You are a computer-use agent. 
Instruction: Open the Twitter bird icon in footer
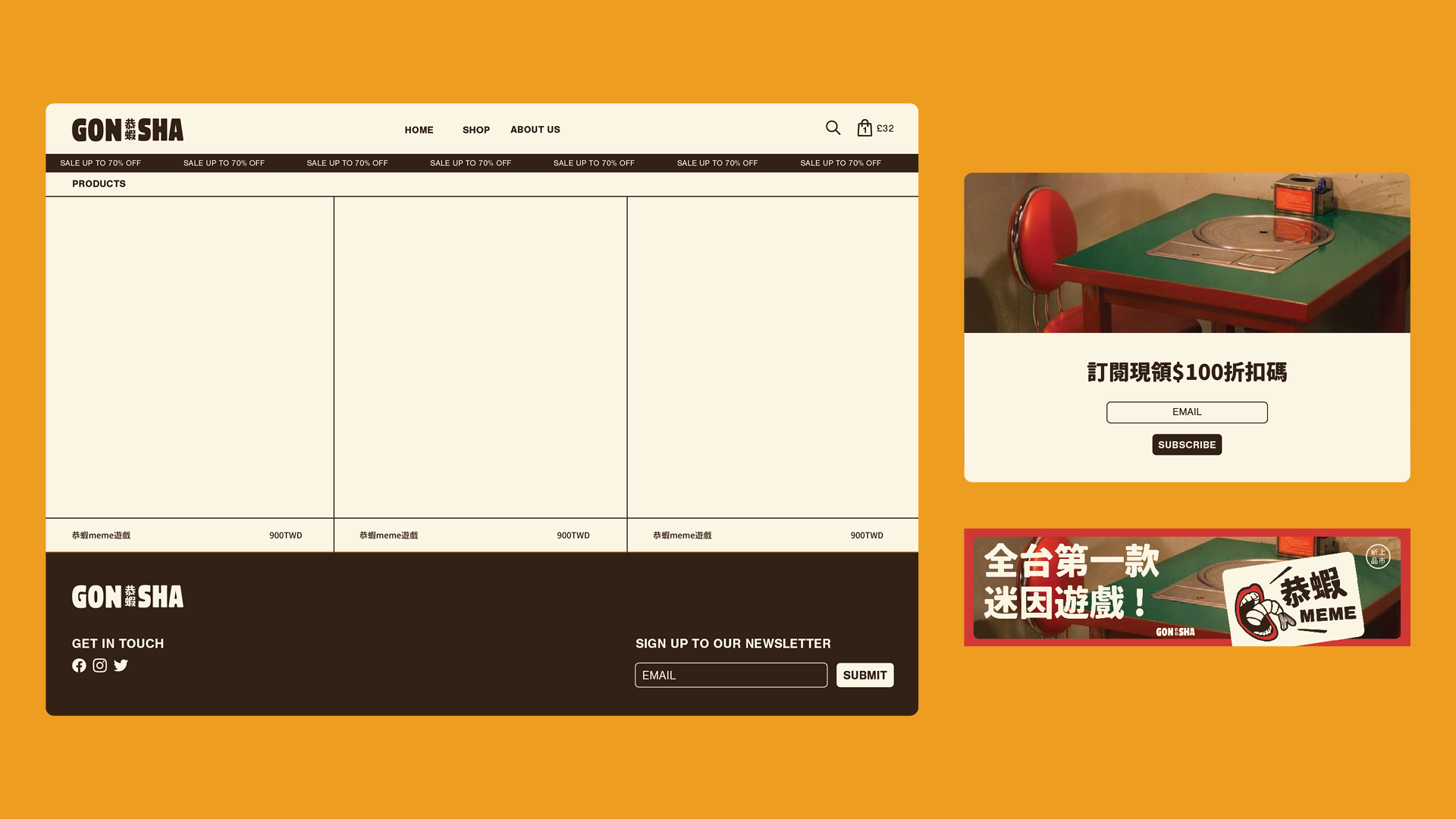[121, 665]
